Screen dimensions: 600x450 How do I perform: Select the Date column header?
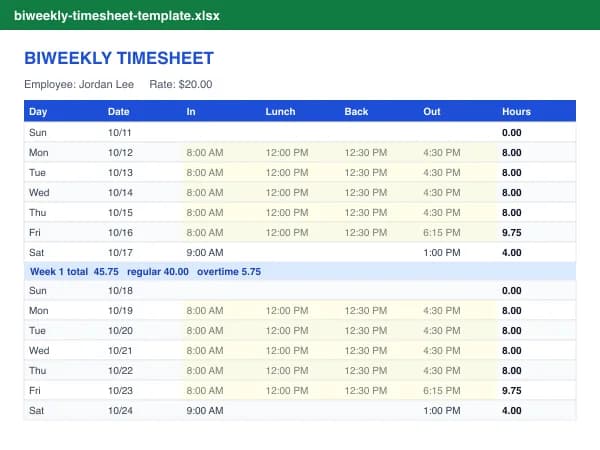click(x=119, y=111)
